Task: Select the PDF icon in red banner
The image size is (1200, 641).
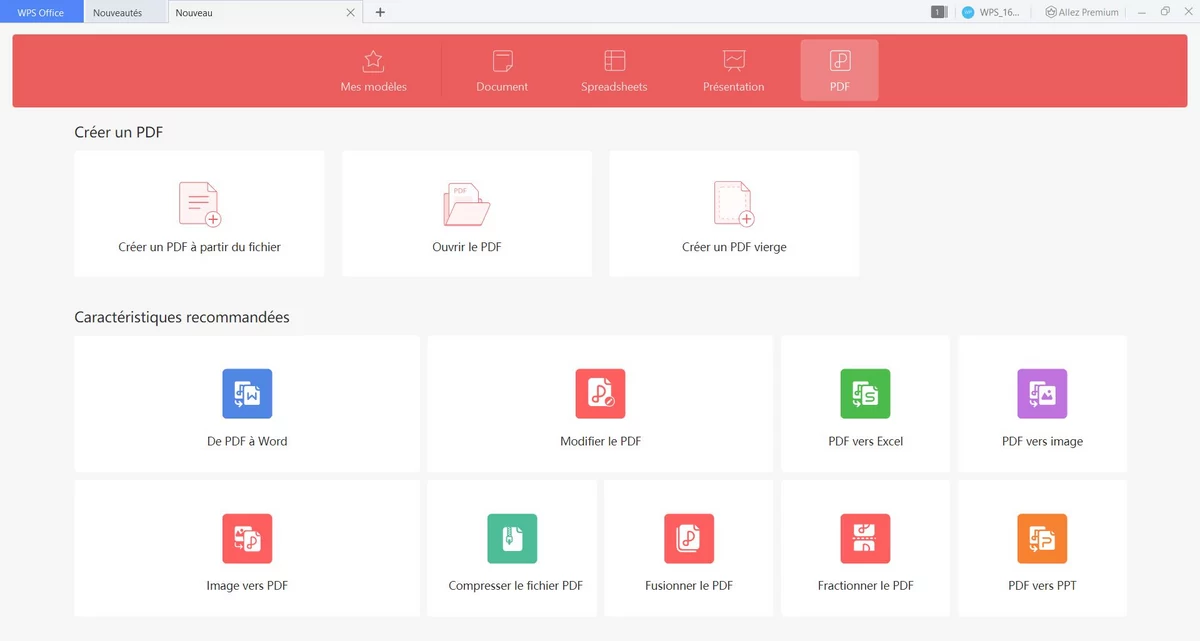Action: pos(840,61)
